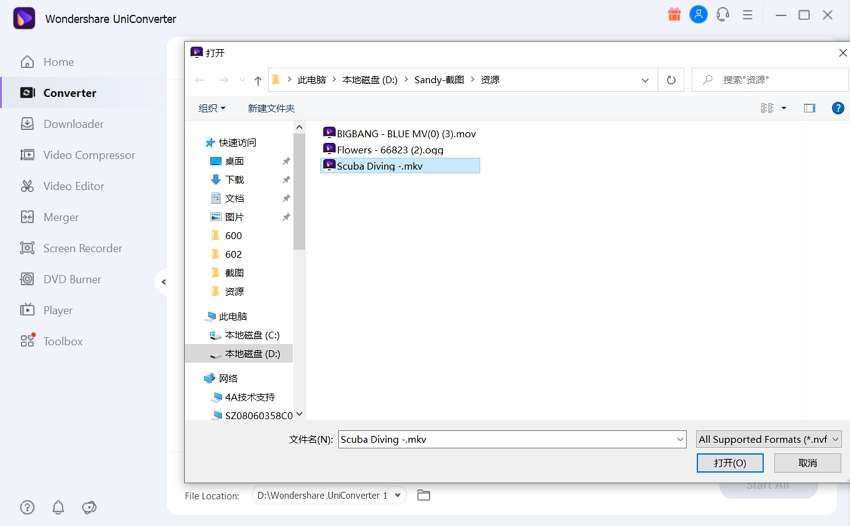This screenshot has width=850, height=526.
Task: Change the view mode icon
Action: [x=767, y=108]
